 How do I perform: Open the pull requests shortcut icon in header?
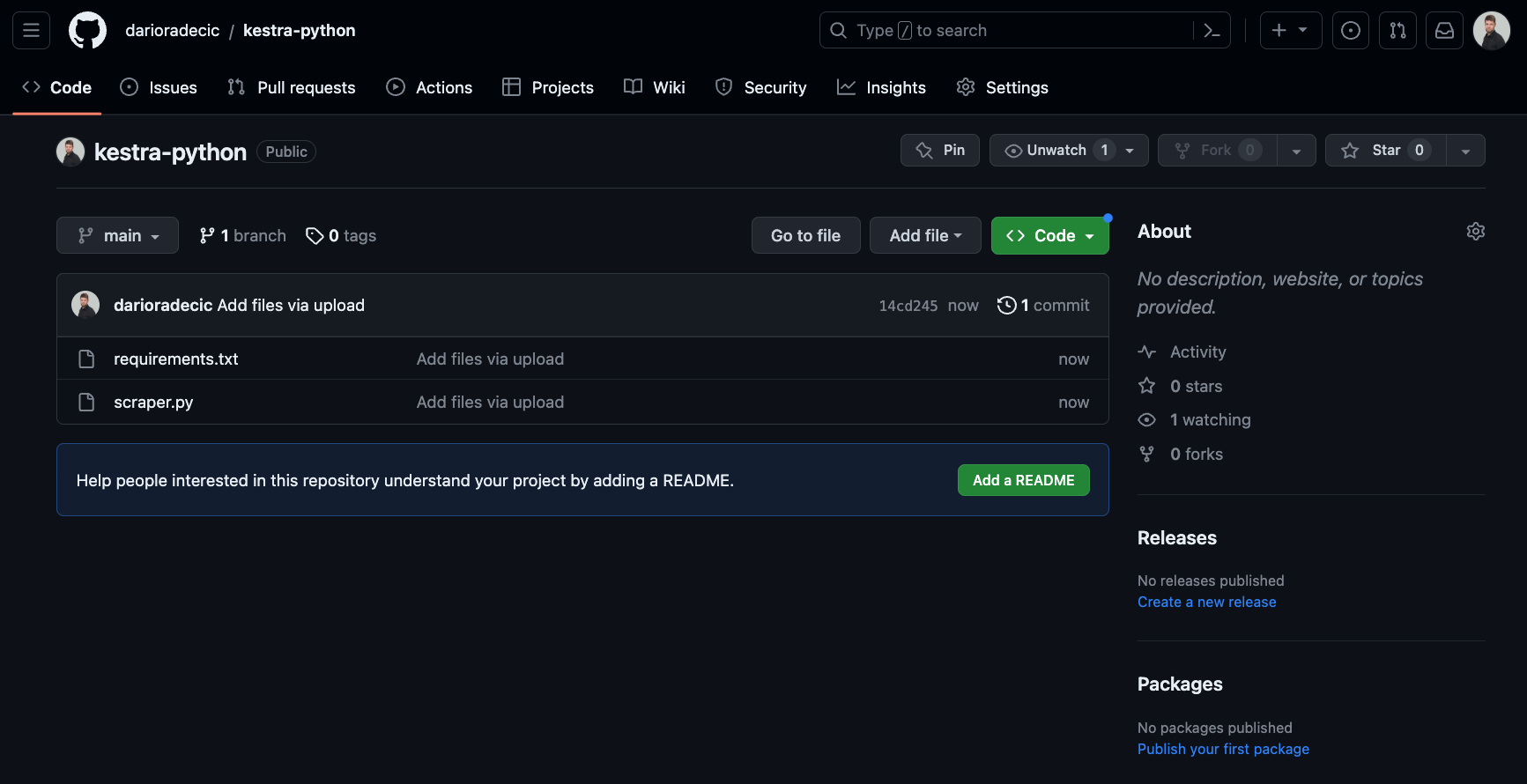(1397, 31)
